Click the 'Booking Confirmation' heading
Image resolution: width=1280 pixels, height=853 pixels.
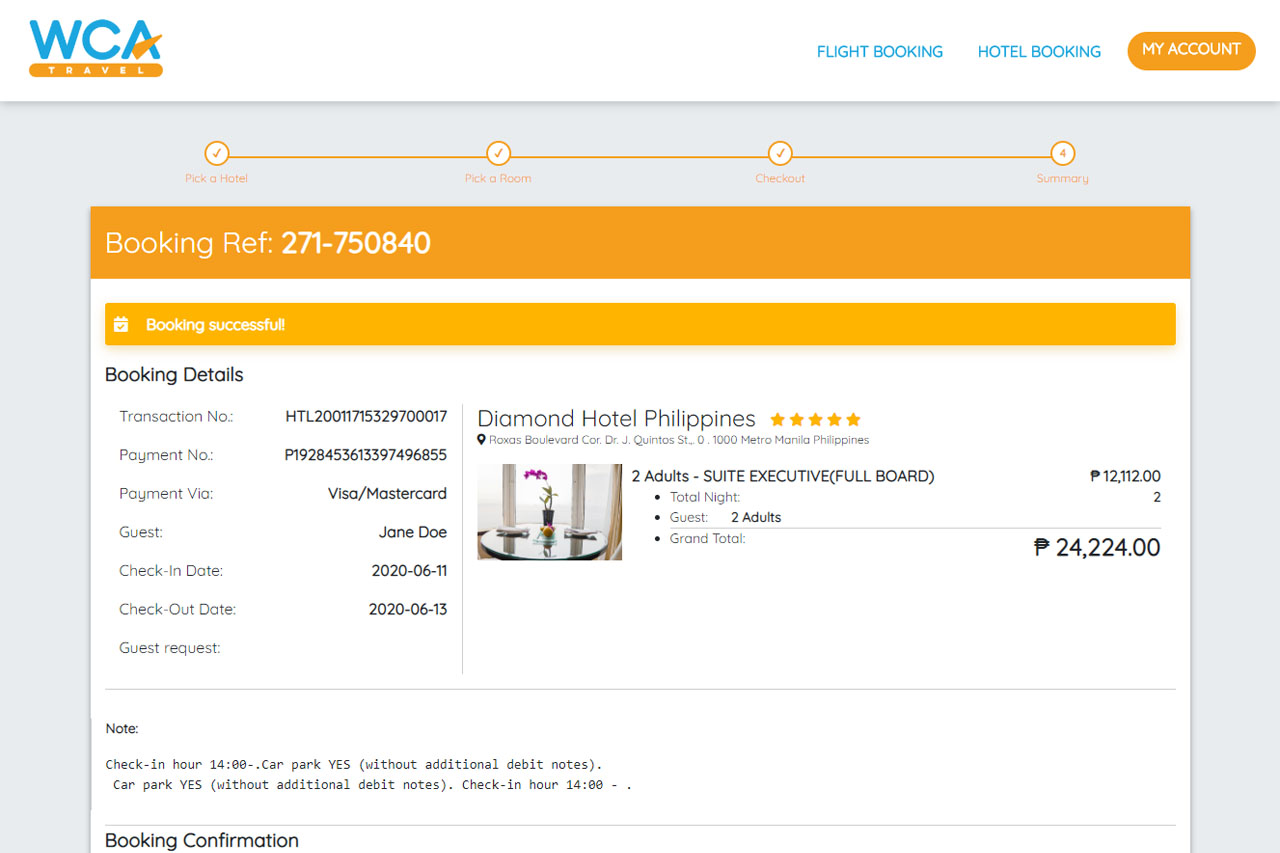(202, 841)
